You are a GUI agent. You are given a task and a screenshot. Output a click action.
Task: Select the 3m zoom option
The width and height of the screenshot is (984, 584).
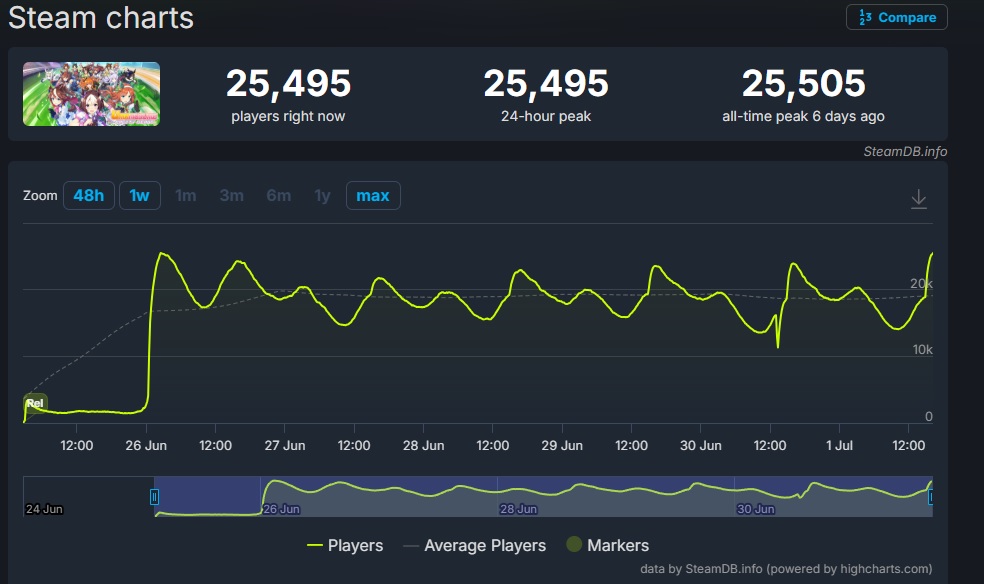[x=232, y=196]
